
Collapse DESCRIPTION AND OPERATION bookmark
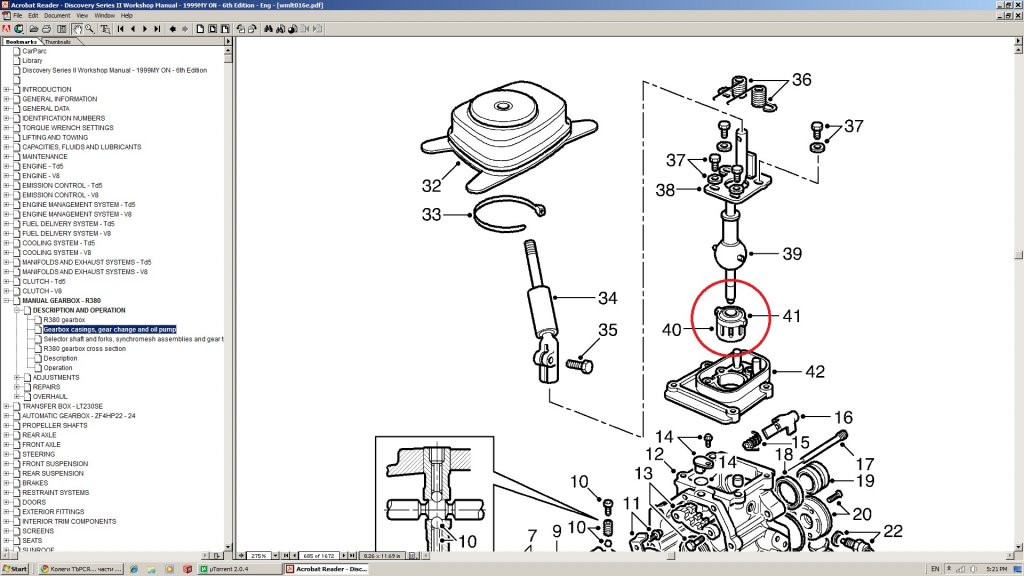(17, 310)
